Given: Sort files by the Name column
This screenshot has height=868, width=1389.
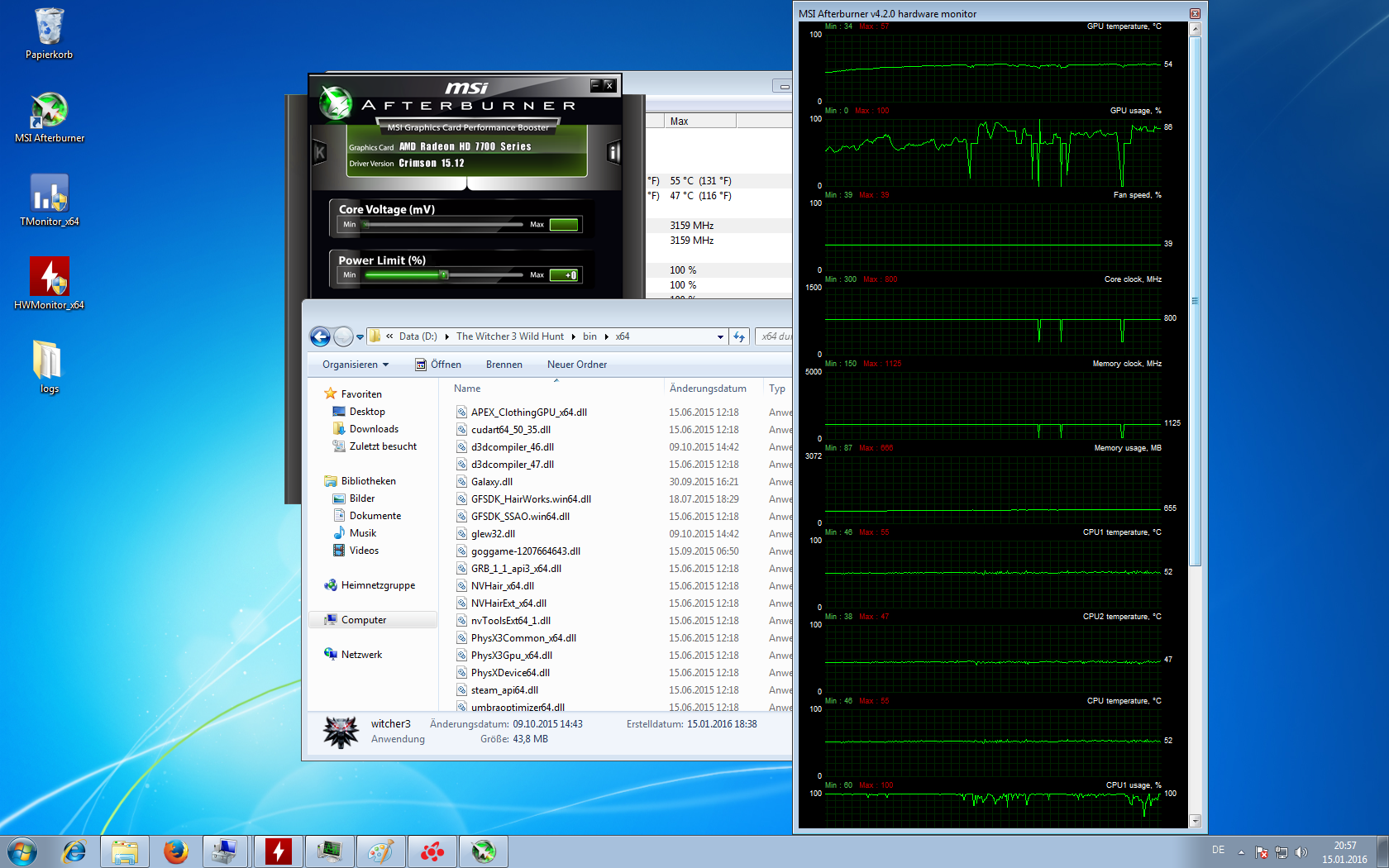Looking at the screenshot, I should coord(555,389).
